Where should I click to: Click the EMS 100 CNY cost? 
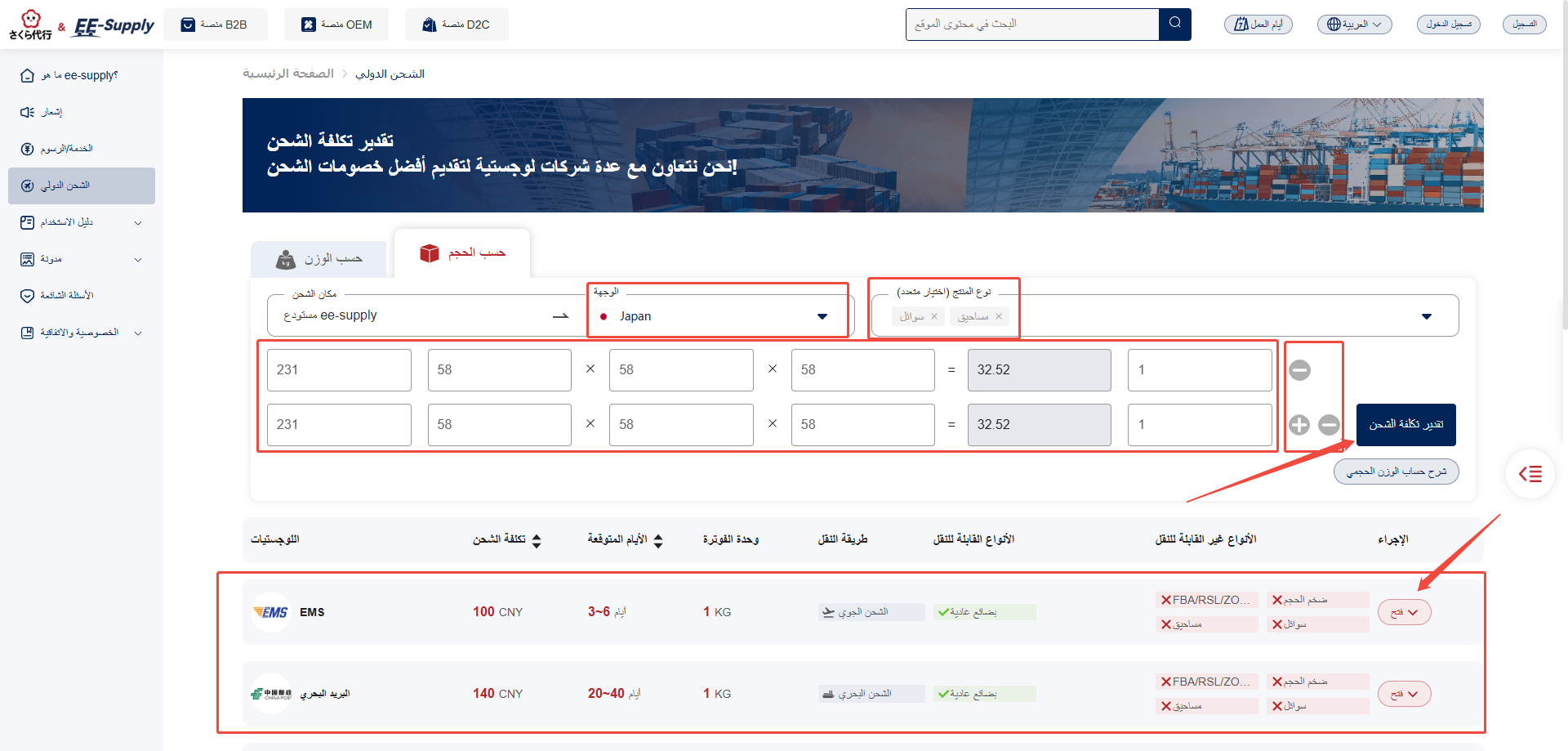pos(497,612)
